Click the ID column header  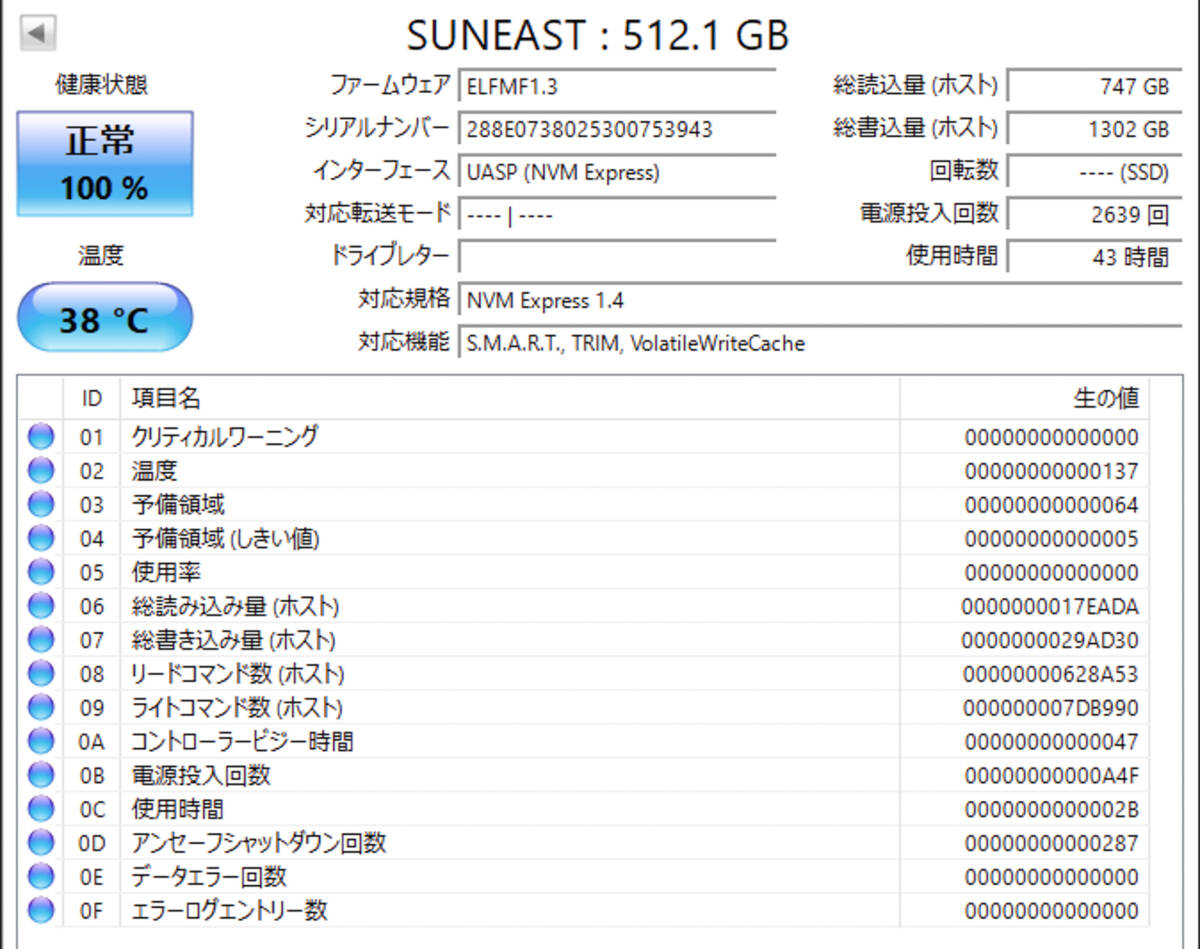point(92,398)
